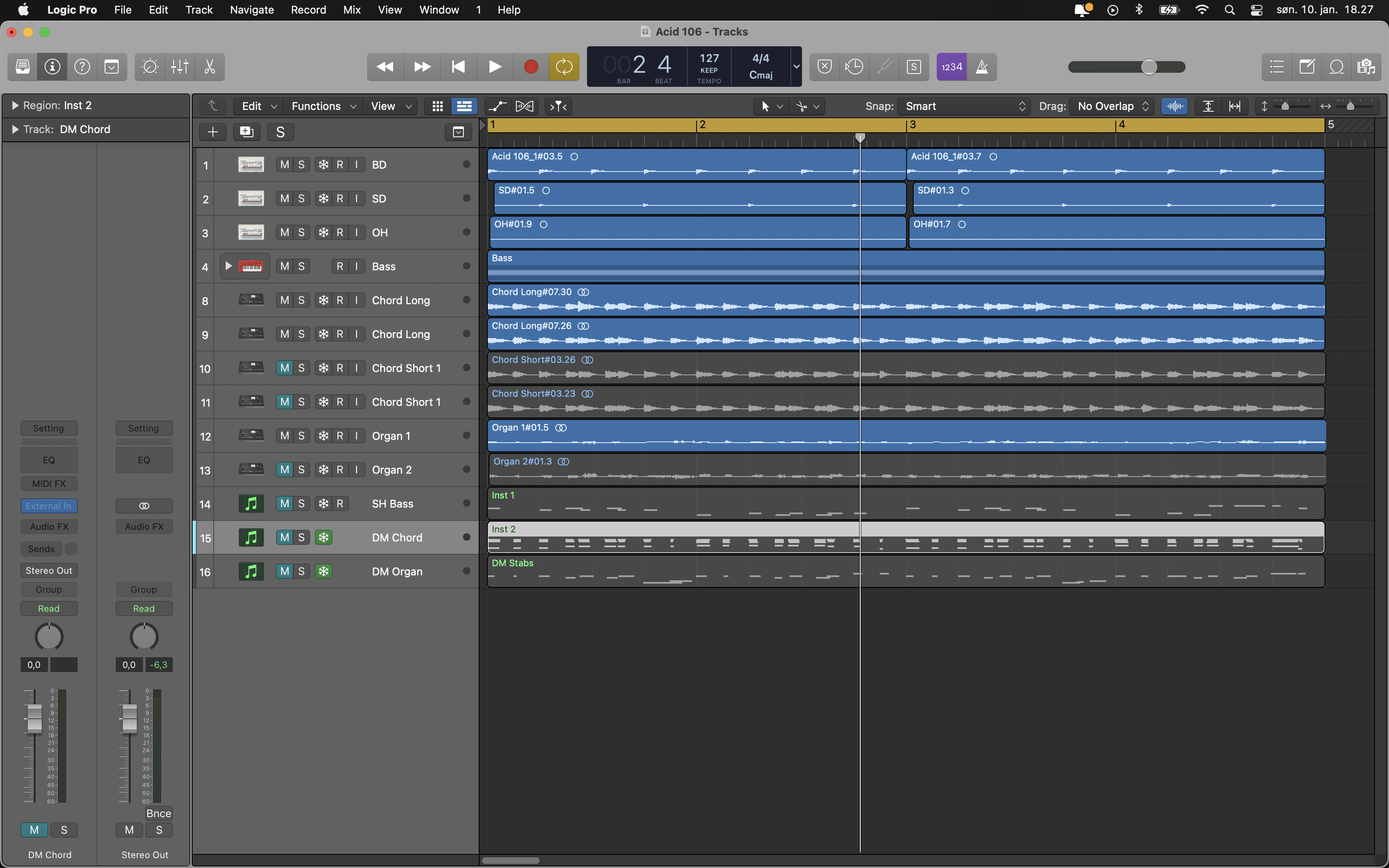Open the Mixer from the control bar
Image resolution: width=1389 pixels, height=868 pixels.
[180, 67]
